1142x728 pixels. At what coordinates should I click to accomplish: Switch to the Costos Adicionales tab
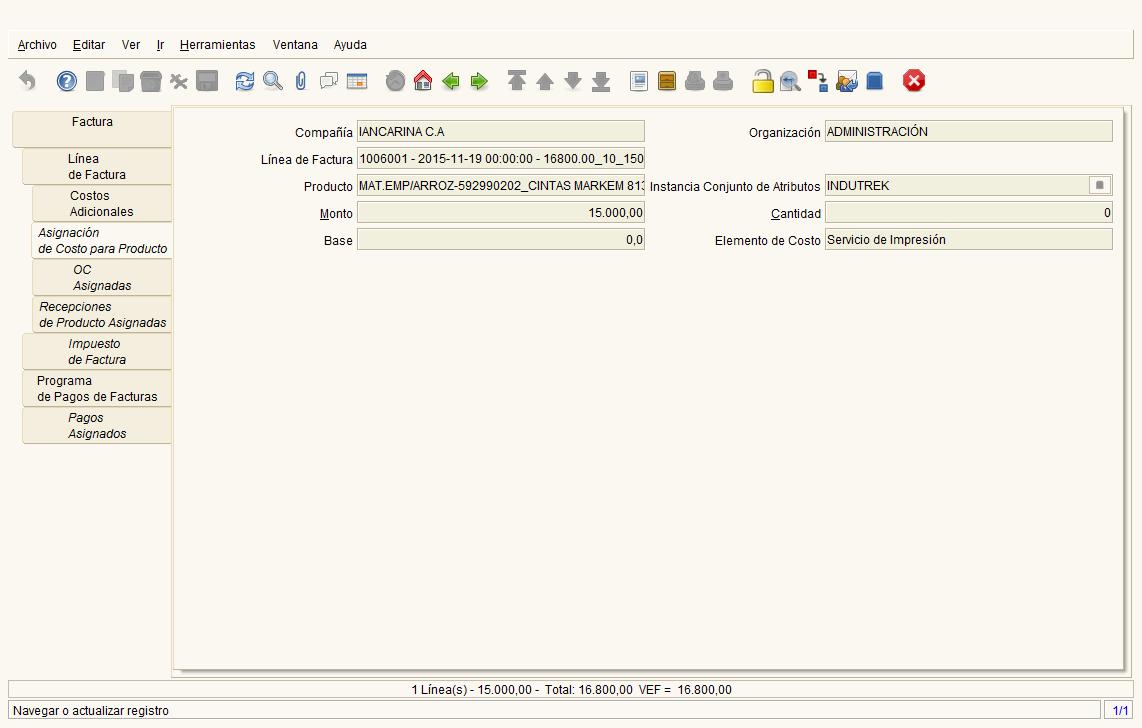pyautogui.click(x=102, y=204)
